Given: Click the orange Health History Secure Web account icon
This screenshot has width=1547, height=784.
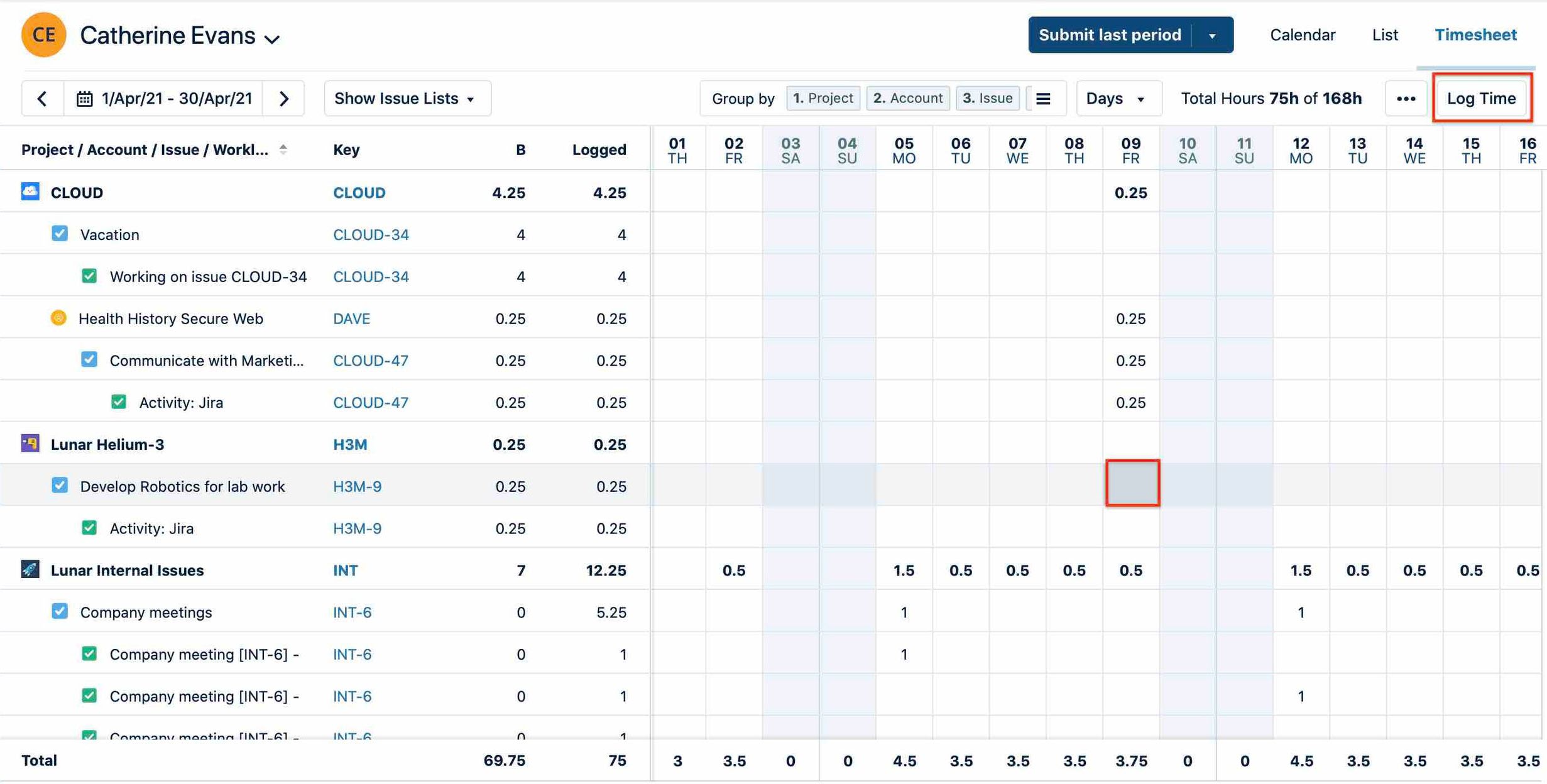Looking at the screenshot, I should [x=58, y=318].
